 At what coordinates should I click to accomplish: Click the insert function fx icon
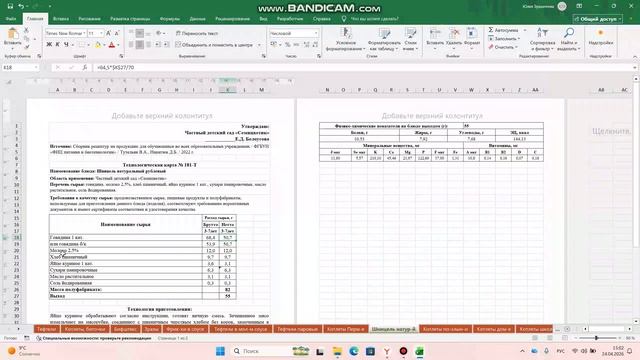pos(85,67)
